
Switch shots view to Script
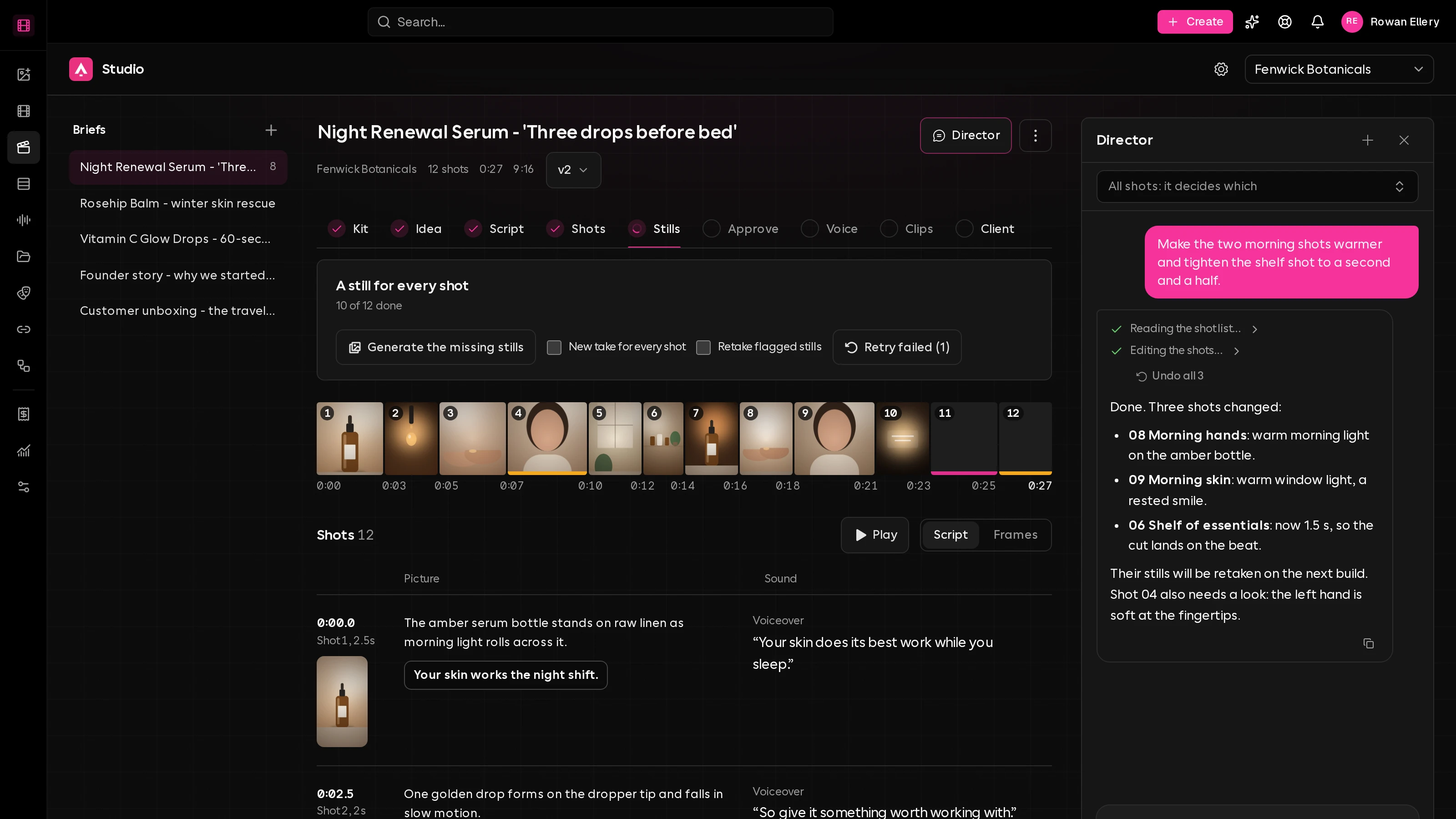950,535
